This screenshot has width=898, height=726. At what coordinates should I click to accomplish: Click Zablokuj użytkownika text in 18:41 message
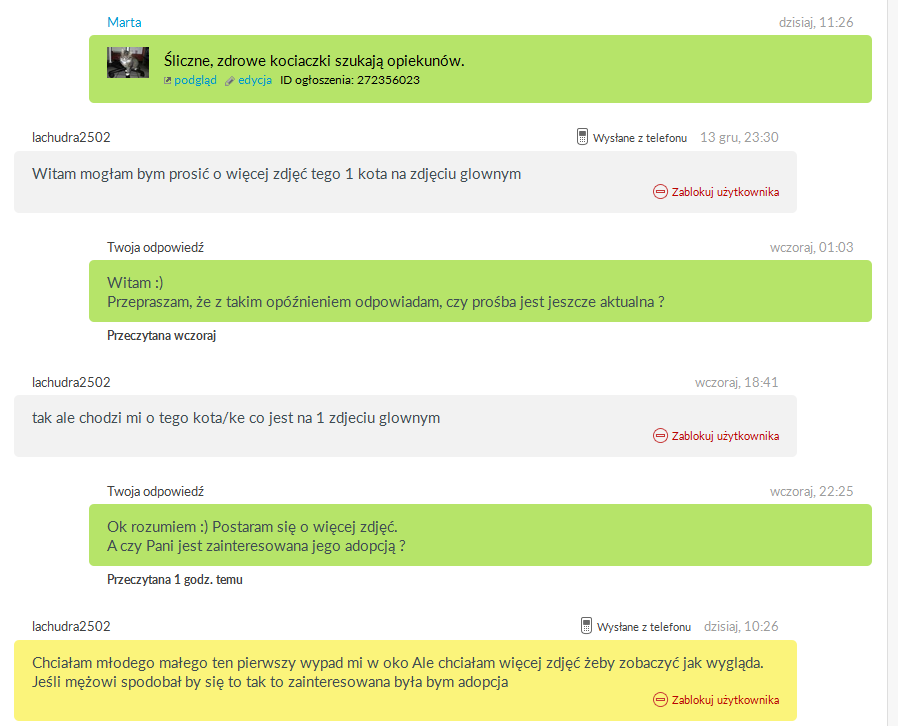(x=725, y=436)
